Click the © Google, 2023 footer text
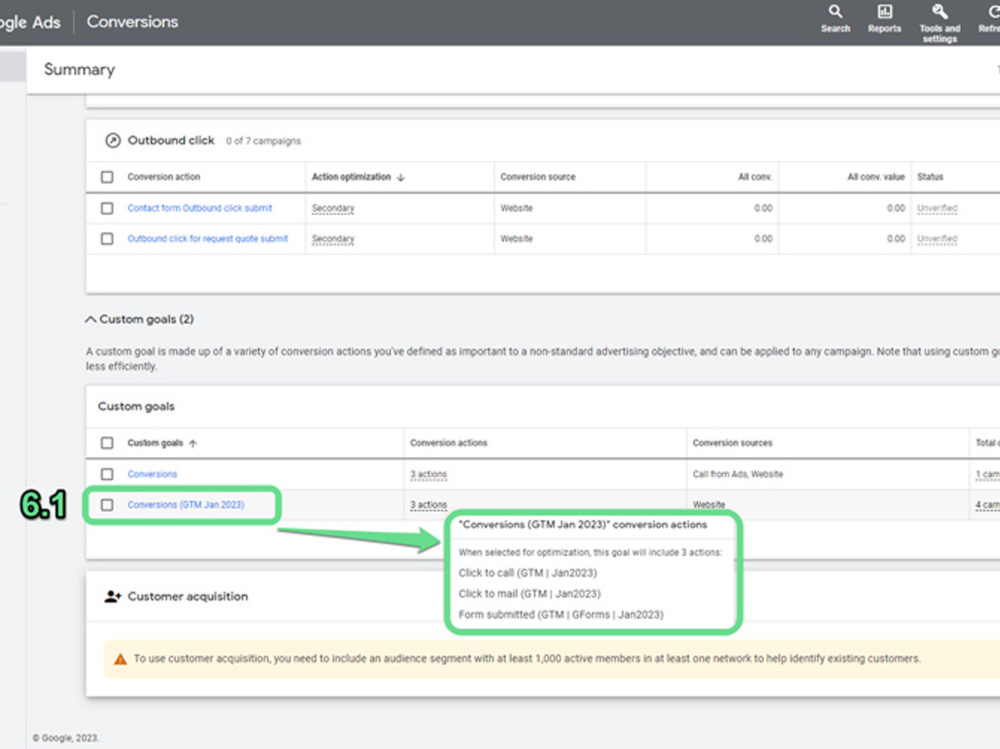Image resolution: width=1000 pixels, height=749 pixels. [66, 738]
